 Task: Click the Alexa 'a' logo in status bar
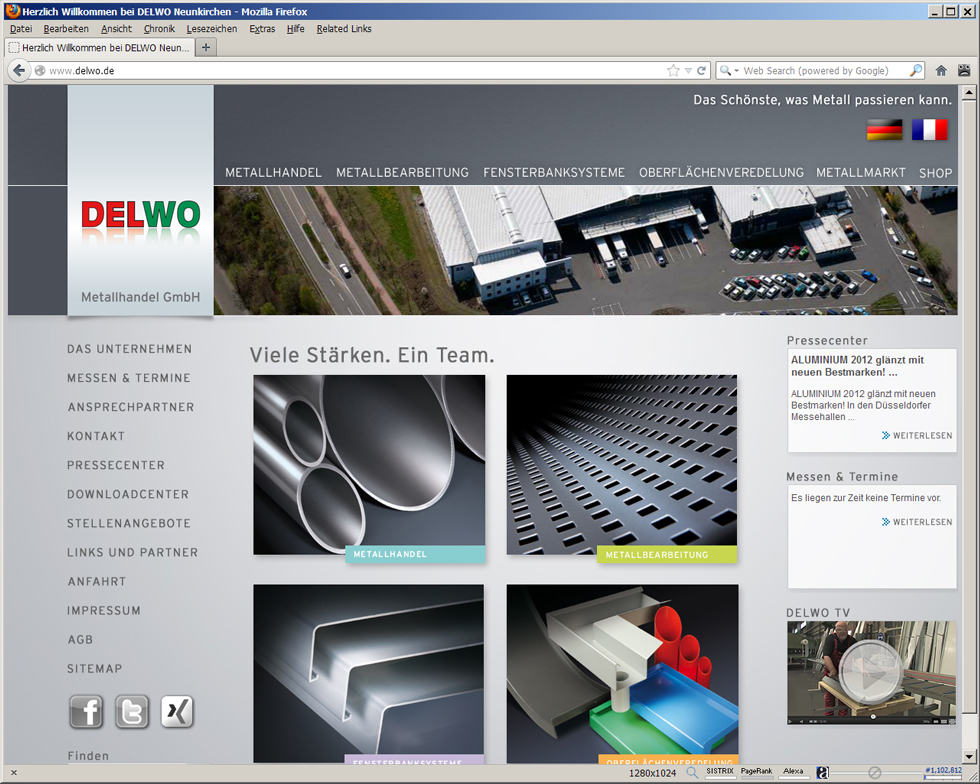tap(822, 773)
